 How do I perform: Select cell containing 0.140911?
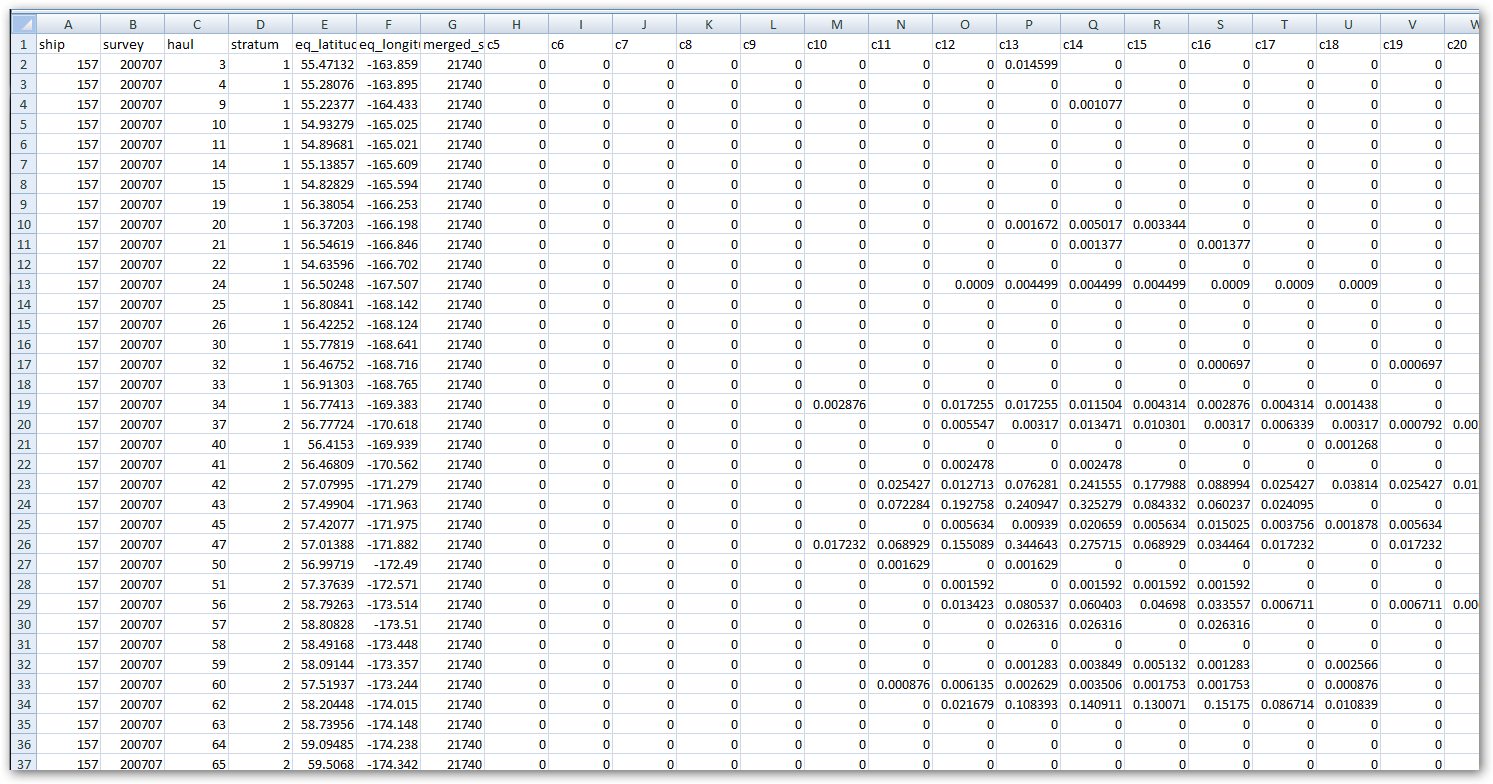[x=1092, y=704]
